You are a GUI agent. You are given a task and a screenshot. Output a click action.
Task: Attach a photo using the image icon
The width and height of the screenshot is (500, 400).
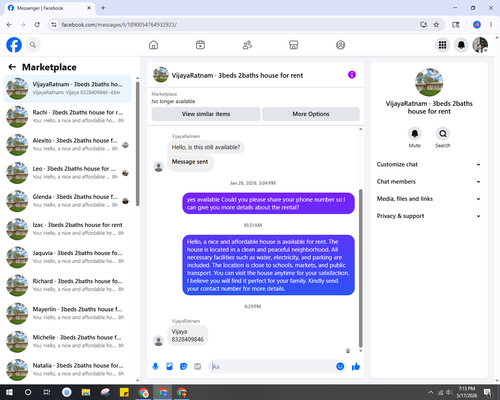[x=169, y=367]
